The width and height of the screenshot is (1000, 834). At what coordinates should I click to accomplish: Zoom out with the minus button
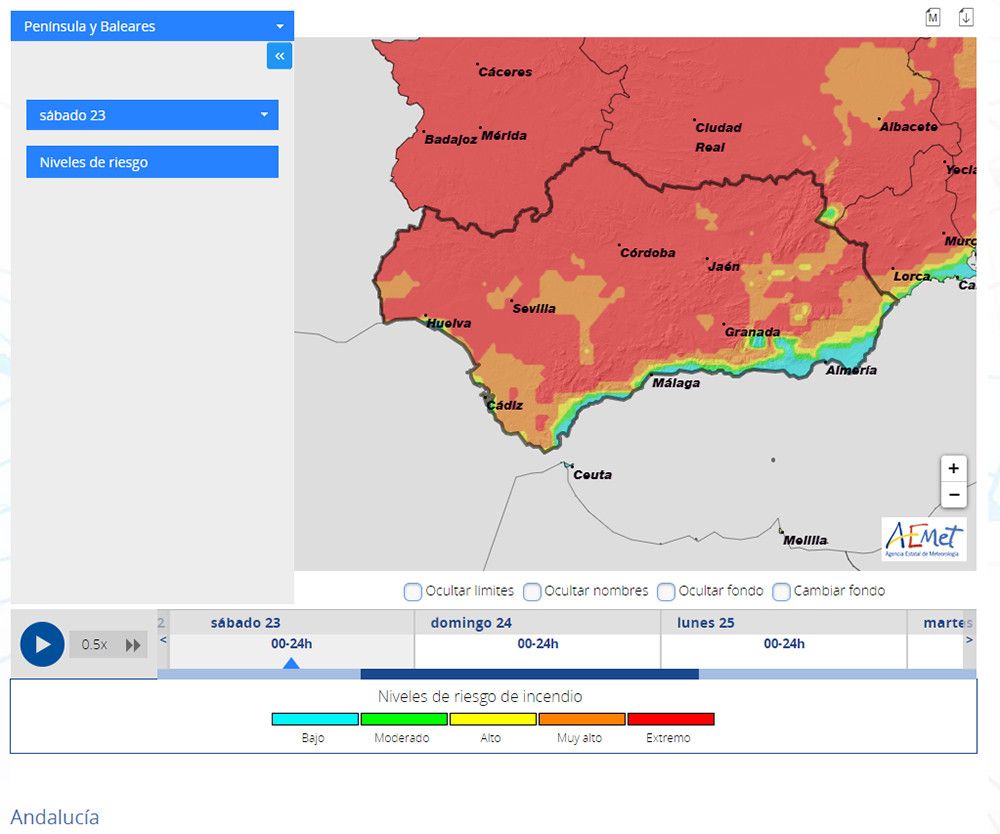coord(953,495)
